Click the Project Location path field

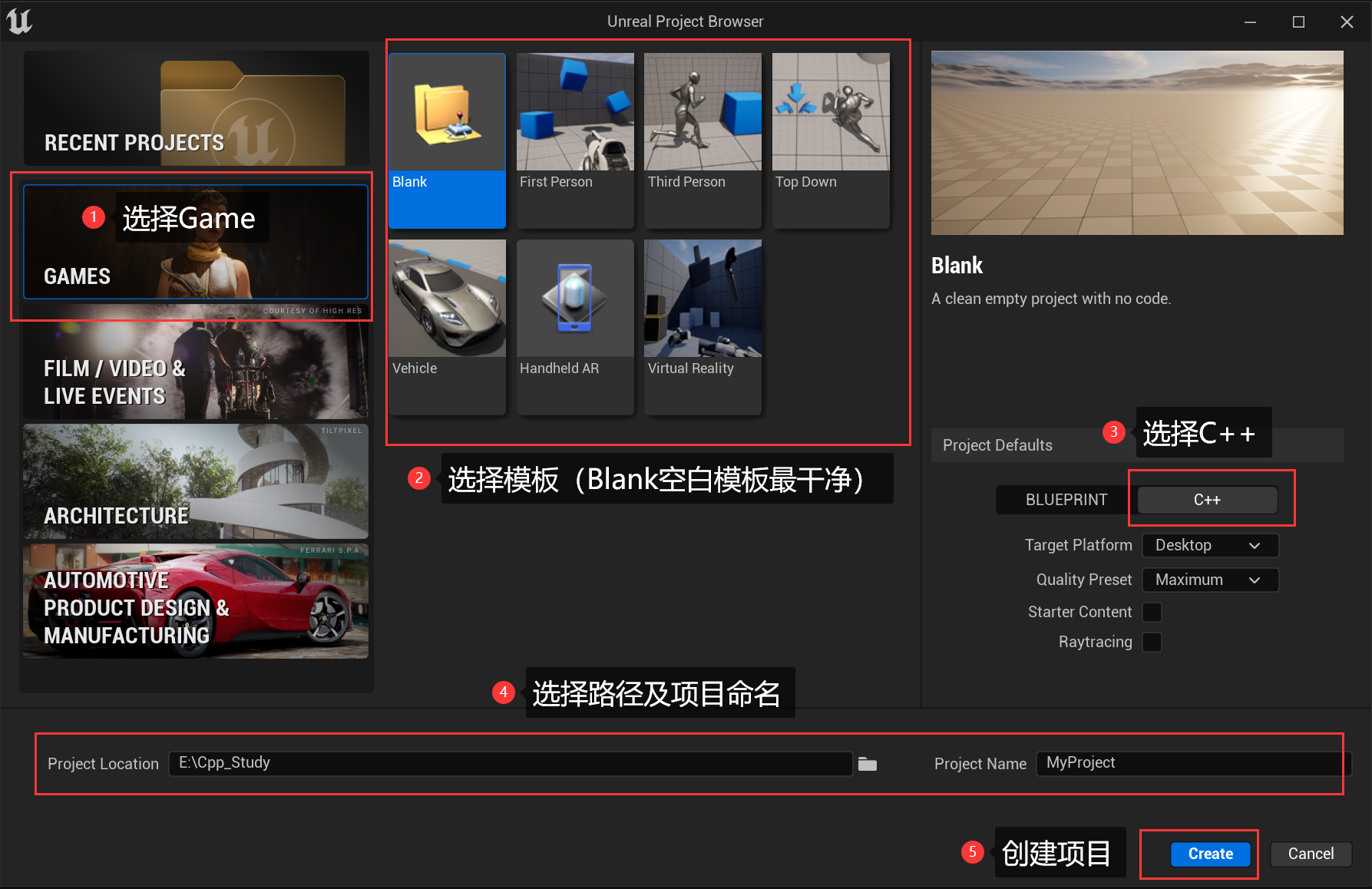(x=511, y=763)
